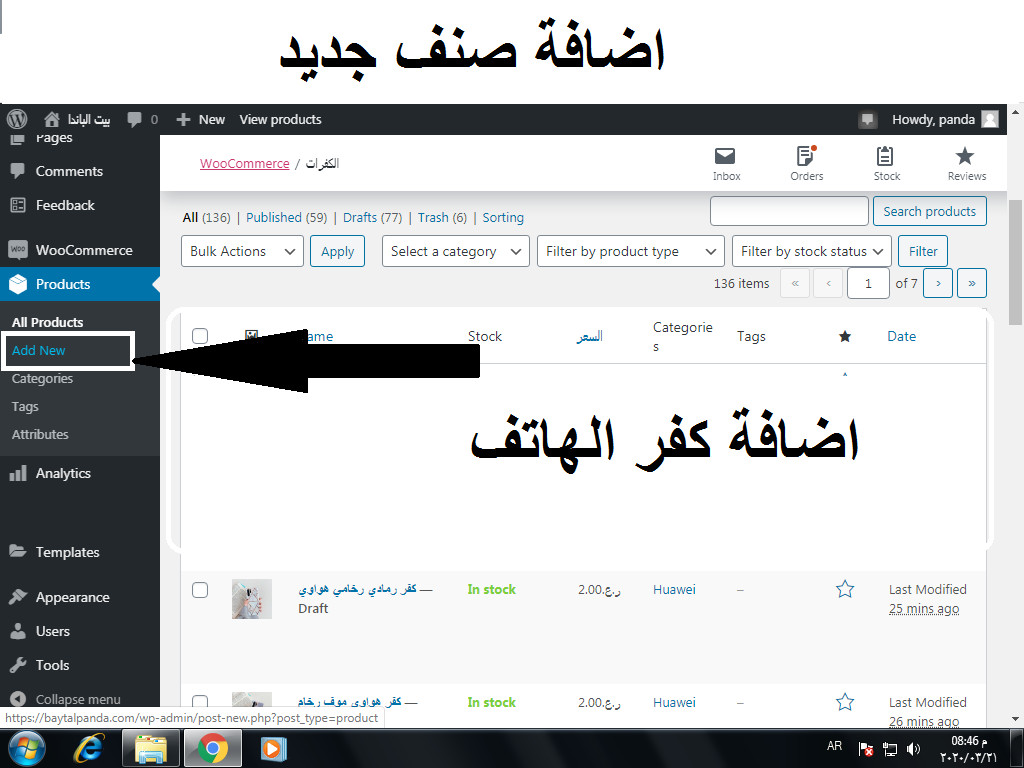Click Add New product submenu link

pos(39,351)
